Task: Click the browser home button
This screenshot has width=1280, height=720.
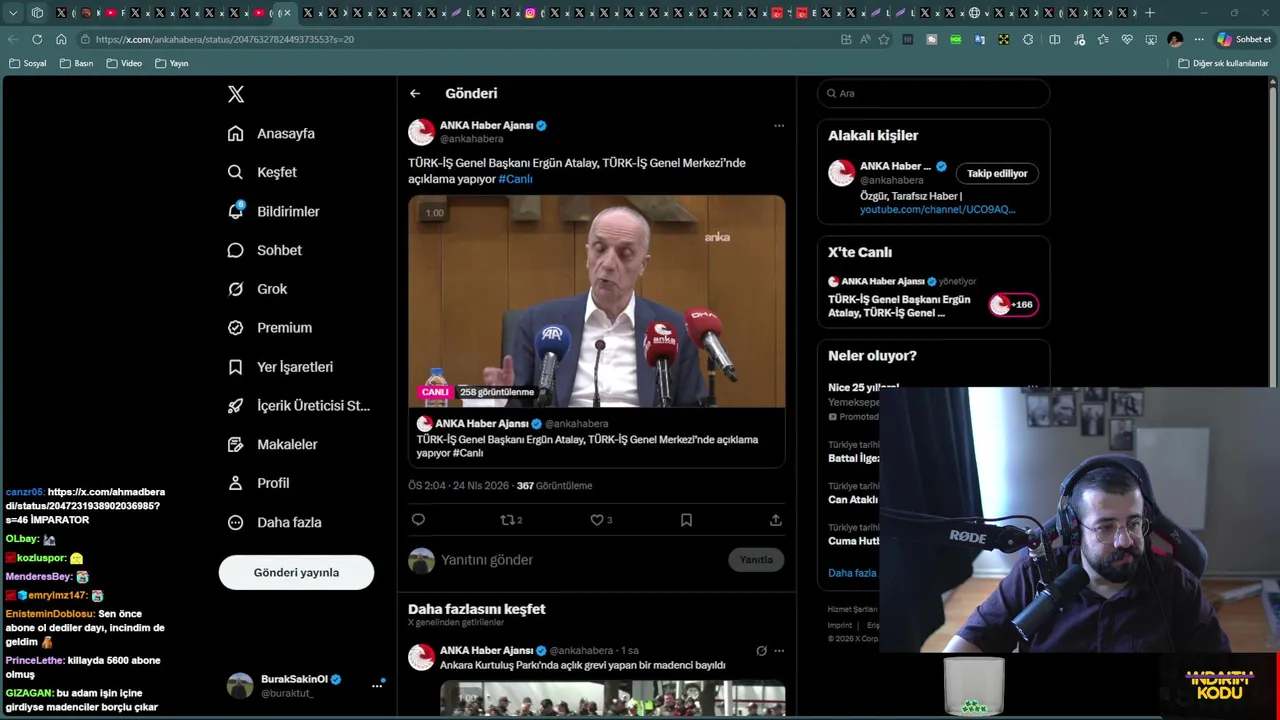Action: [61, 39]
